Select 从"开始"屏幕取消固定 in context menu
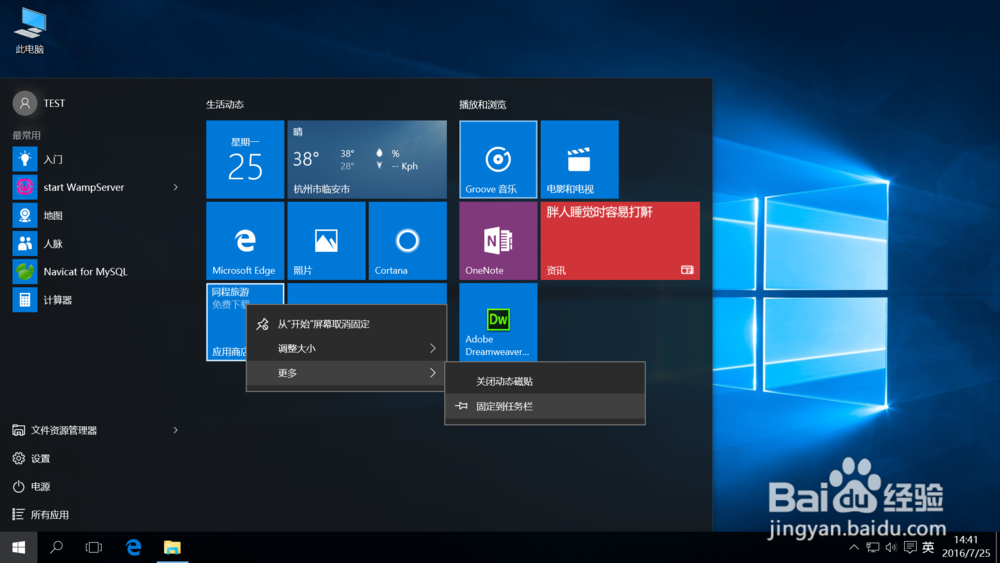Image resolution: width=1000 pixels, height=563 pixels. pyautogui.click(x=346, y=324)
